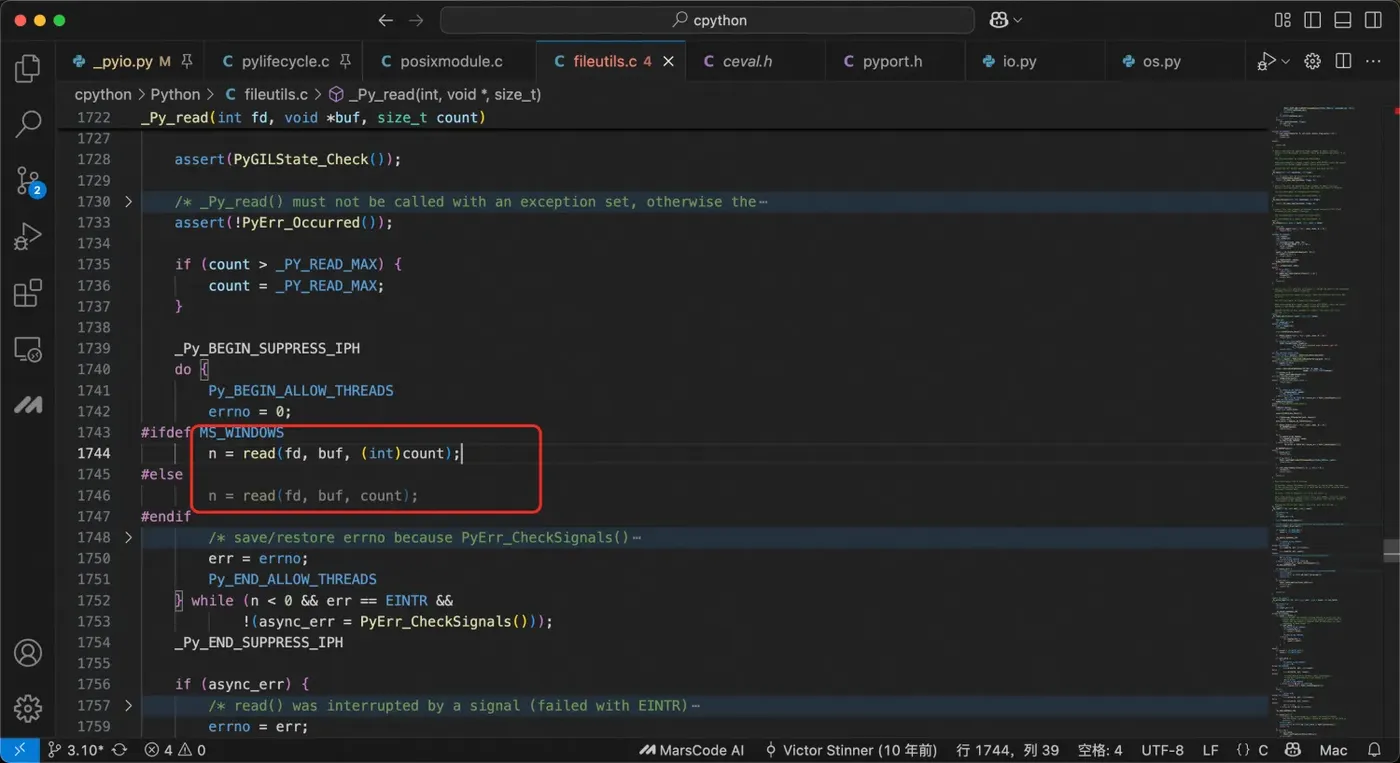
Task: Expand the folded comment on line 1748
Action: 128,538
